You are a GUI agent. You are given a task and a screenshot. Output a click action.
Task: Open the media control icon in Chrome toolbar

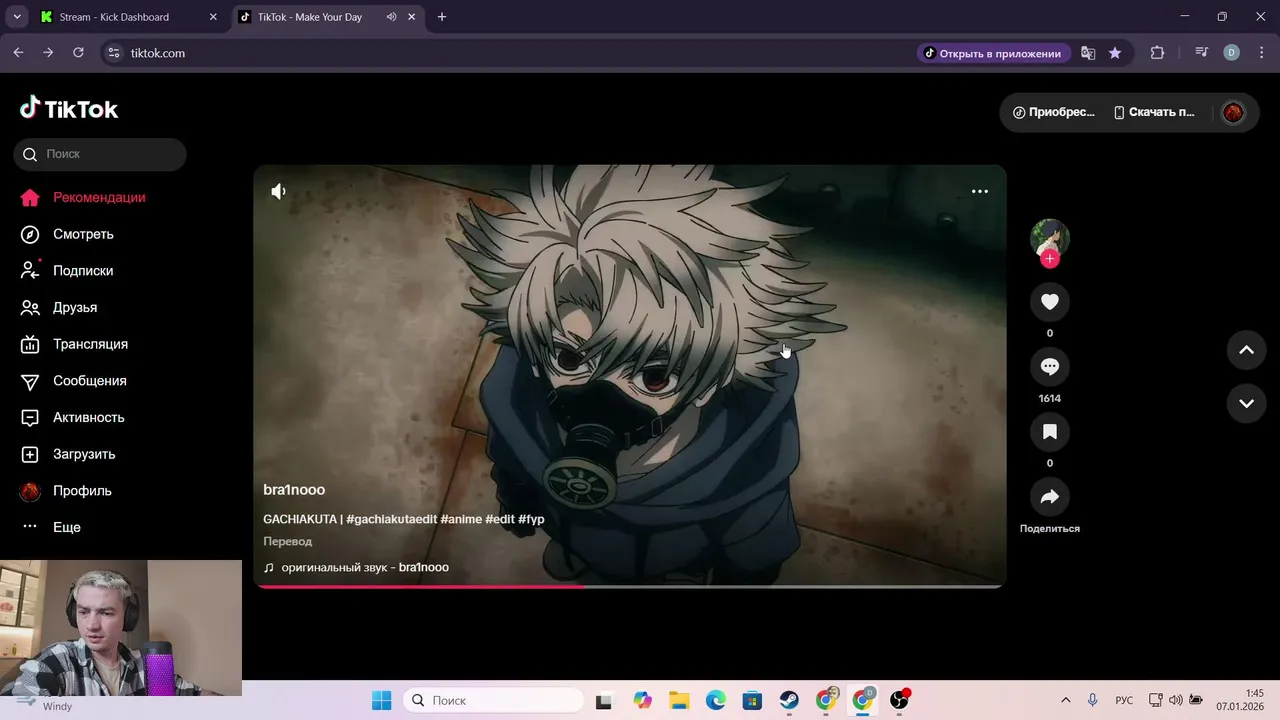coord(1201,53)
